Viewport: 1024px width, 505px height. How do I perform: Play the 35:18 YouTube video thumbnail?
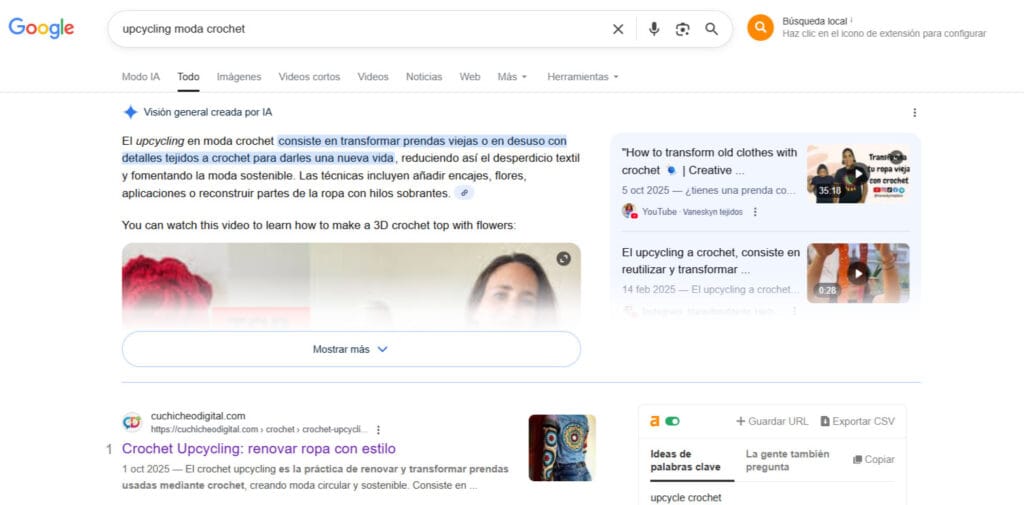(857, 174)
